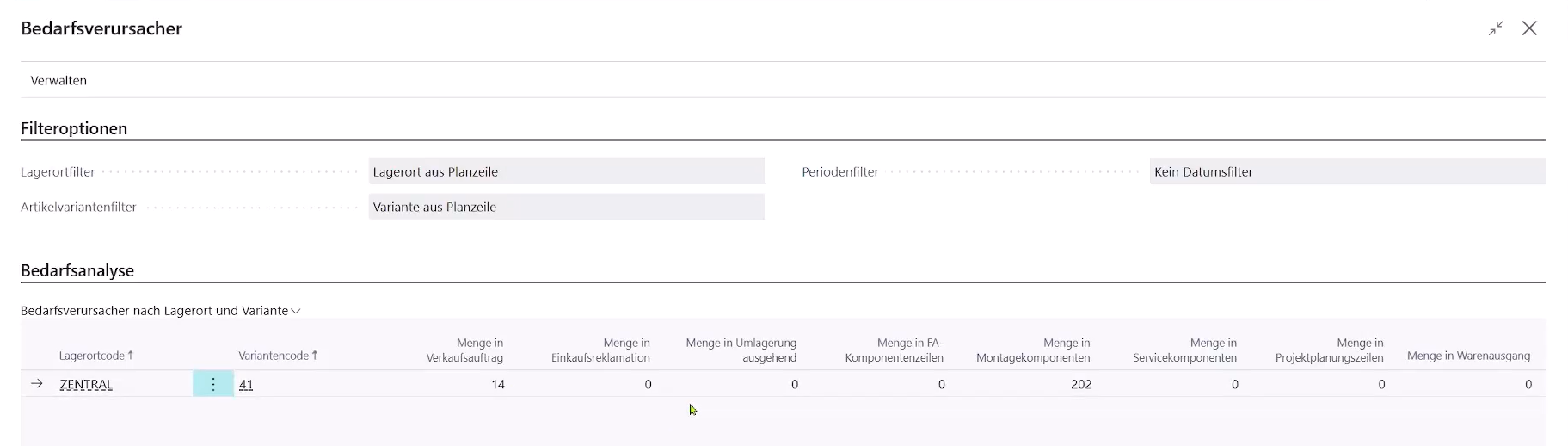Click the Menge in Warenausgang column header
Viewport: 1568px width, 446px height.
[x=1467, y=356]
